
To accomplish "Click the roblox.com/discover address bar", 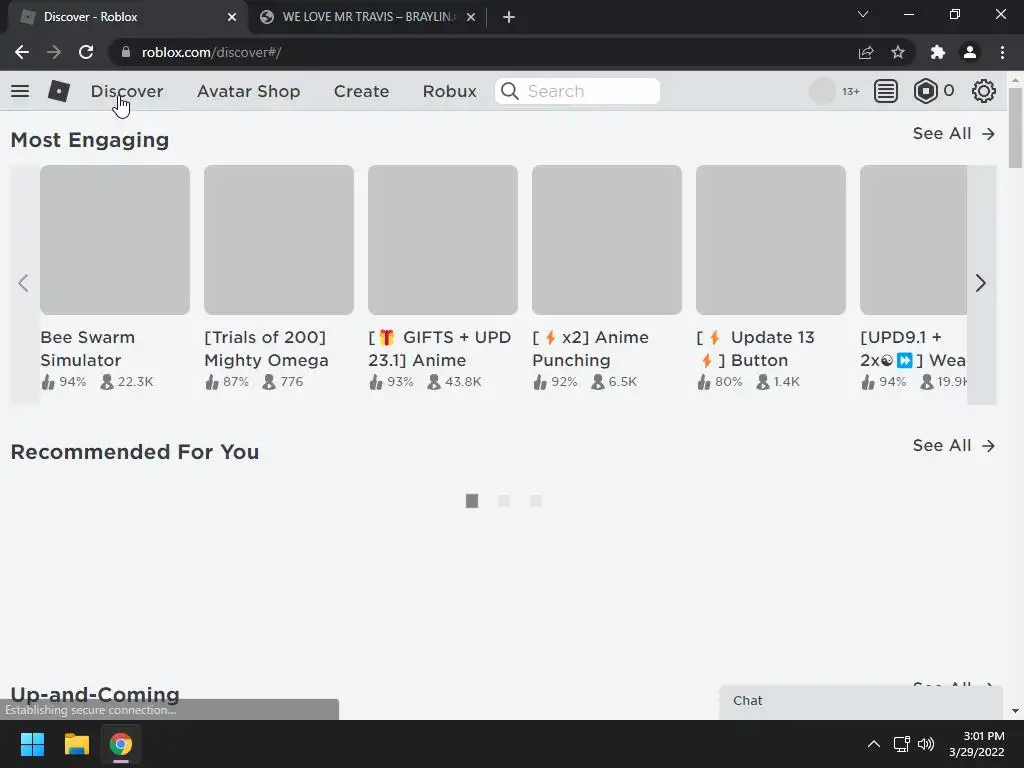I will (x=483, y=52).
